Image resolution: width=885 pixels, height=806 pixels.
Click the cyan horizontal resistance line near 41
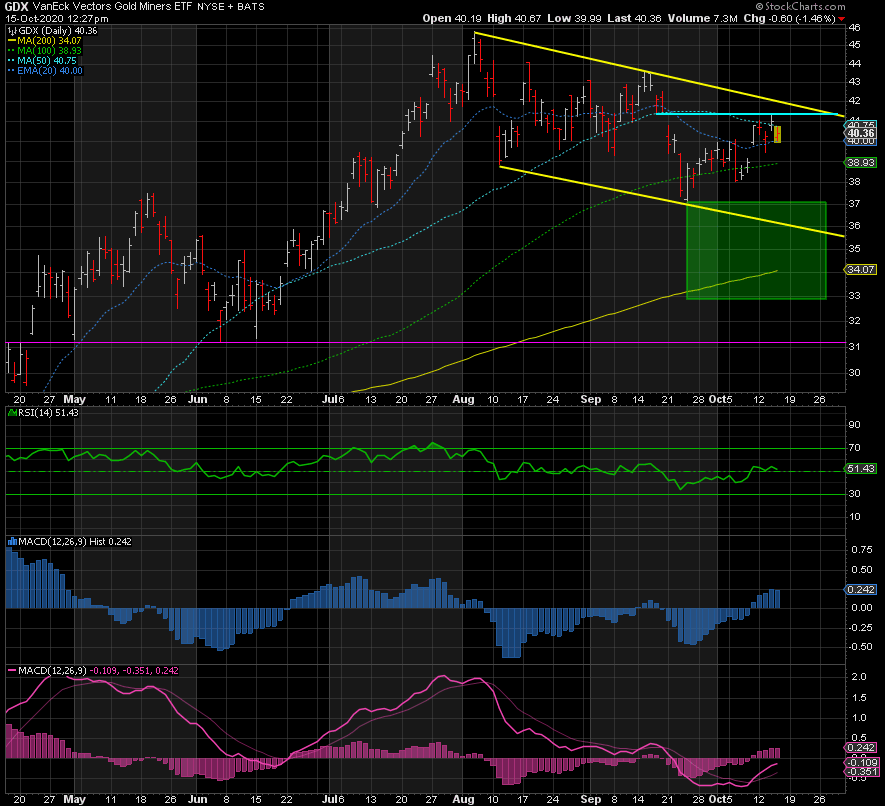pos(747,114)
